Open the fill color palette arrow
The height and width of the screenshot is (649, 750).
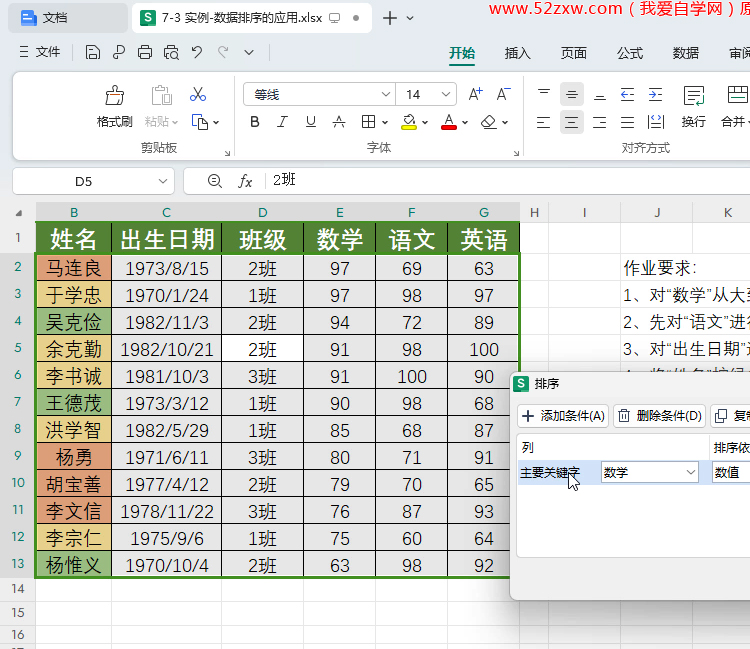pyautogui.click(x=425, y=122)
